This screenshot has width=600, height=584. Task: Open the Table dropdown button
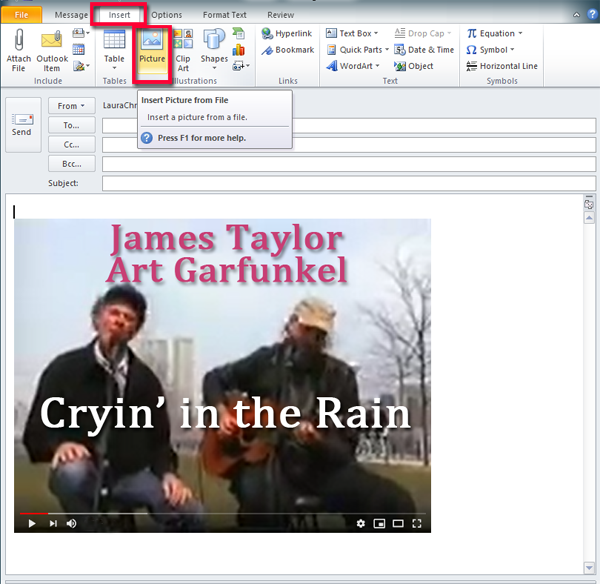[x=114, y=50]
